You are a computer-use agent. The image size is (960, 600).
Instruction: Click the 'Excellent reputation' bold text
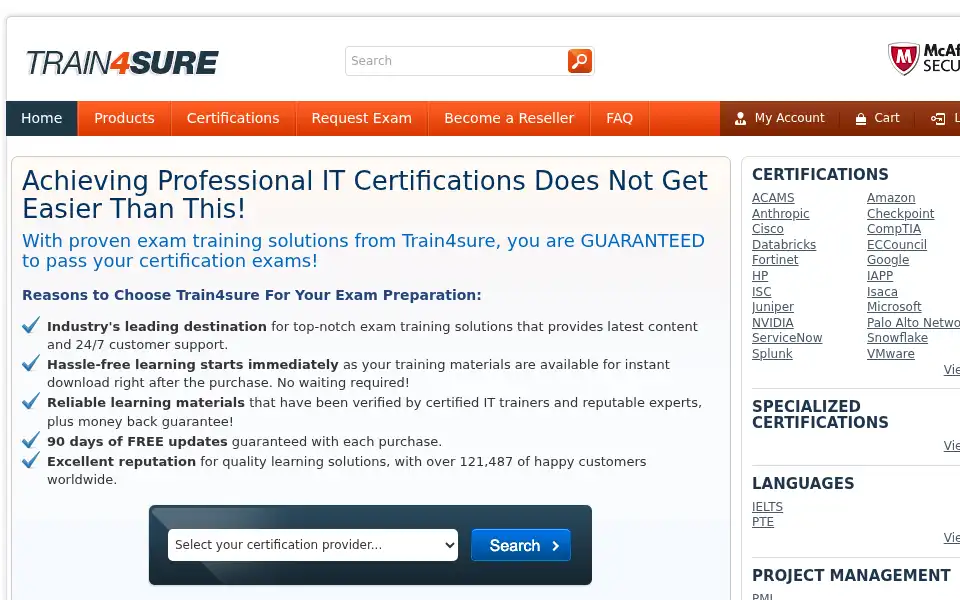point(121,462)
